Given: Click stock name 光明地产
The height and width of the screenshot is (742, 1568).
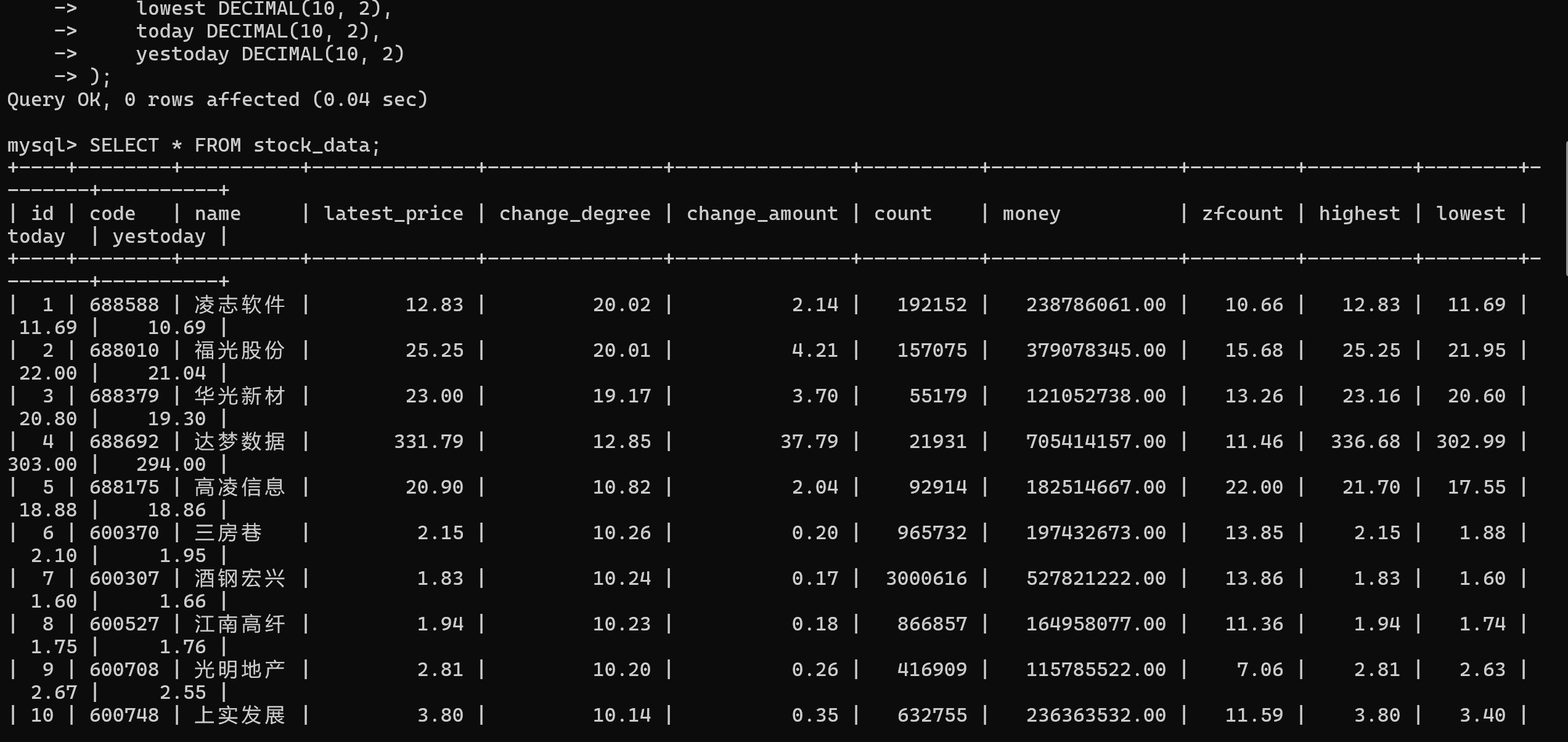Looking at the screenshot, I should [x=240, y=669].
